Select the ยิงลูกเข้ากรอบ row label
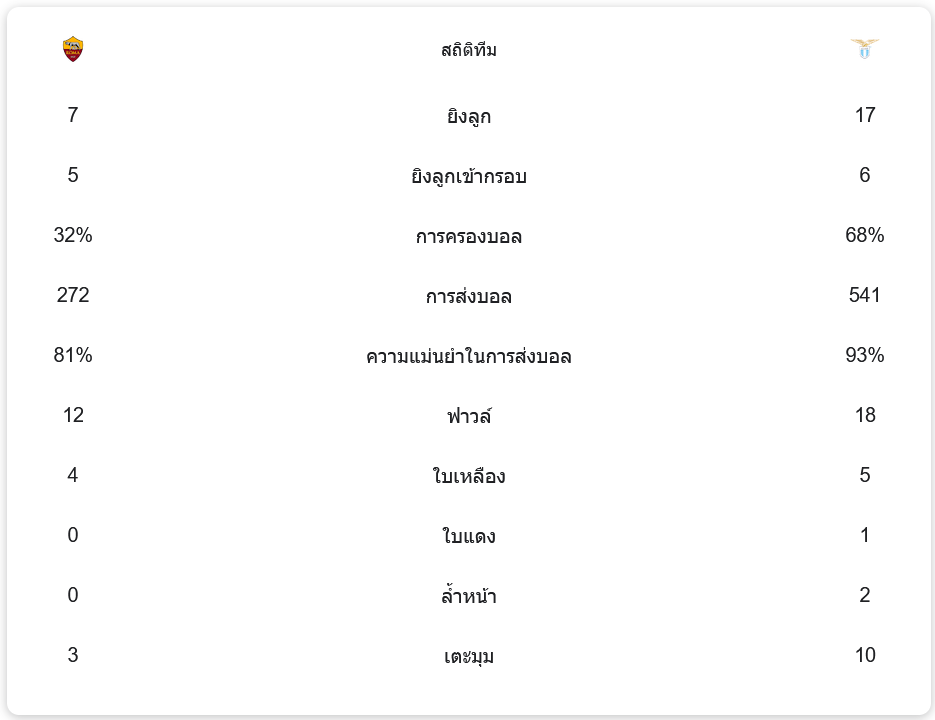Image resolution: width=935 pixels, height=720 pixels. point(468,176)
